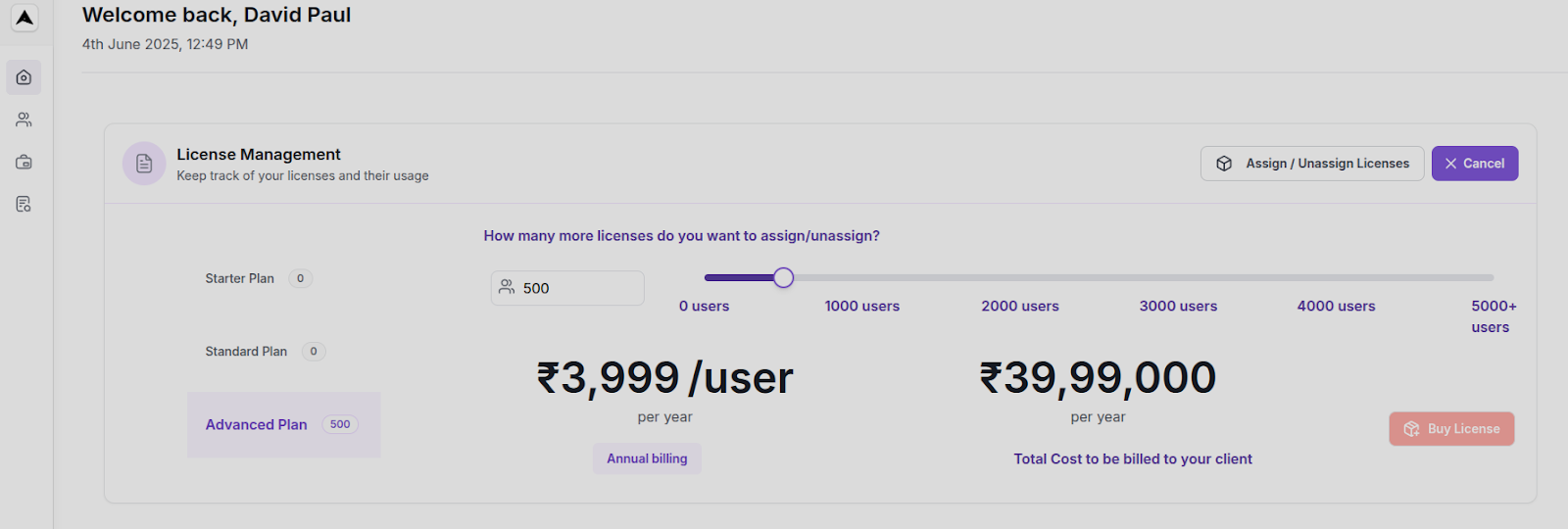Click the 5000+ users slider label
This screenshot has height=529, width=1568.
(1493, 316)
